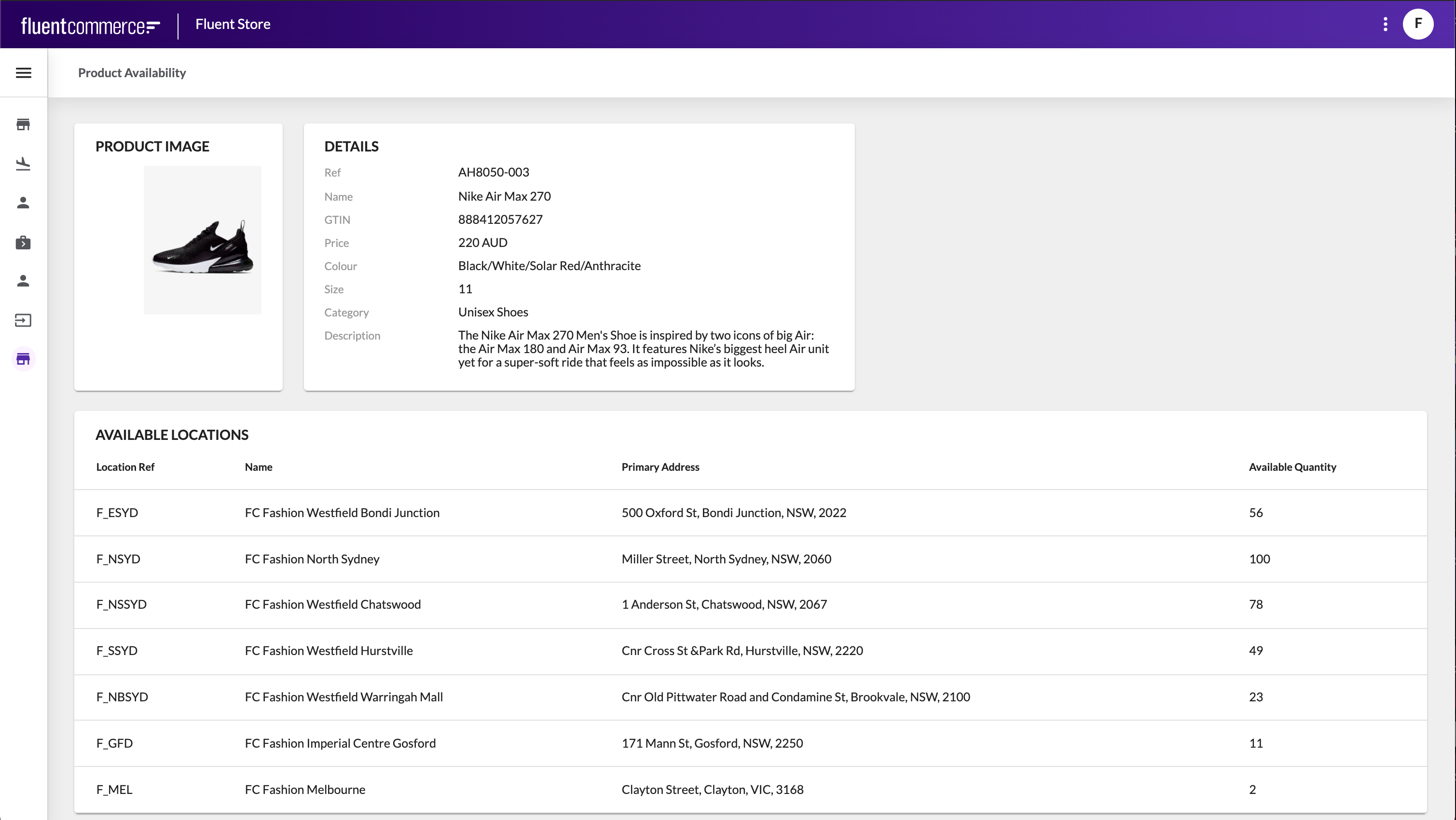Image resolution: width=1456 pixels, height=820 pixels.
Task: Click the gray storefront sidebar icon
Action: pos(23,124)
